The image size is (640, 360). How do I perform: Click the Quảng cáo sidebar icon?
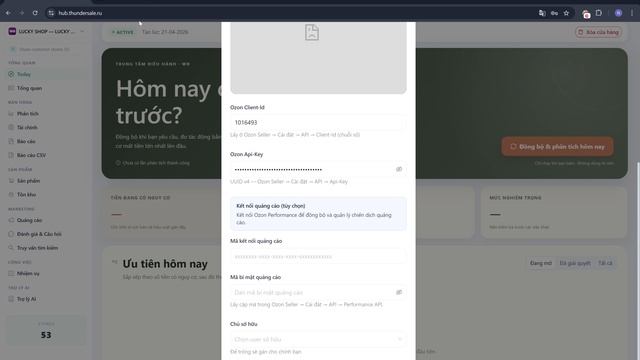11,220
